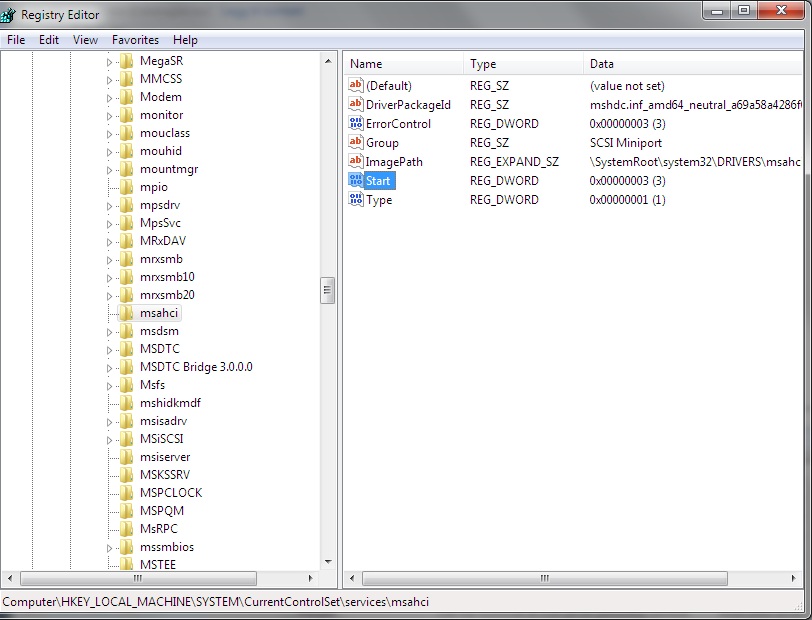The image size is (812, 620).
Task: Open the File menu
Action: point(16,40)
